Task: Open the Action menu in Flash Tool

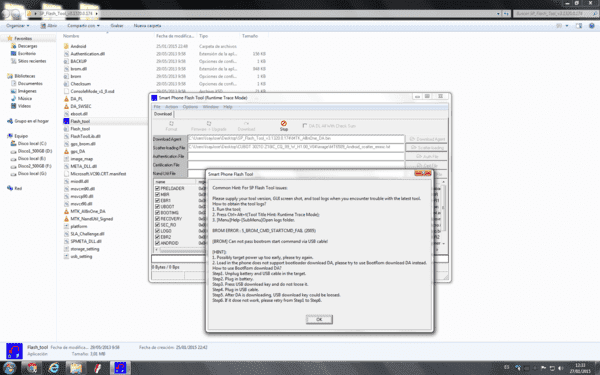Action: (x=171, y=107)
